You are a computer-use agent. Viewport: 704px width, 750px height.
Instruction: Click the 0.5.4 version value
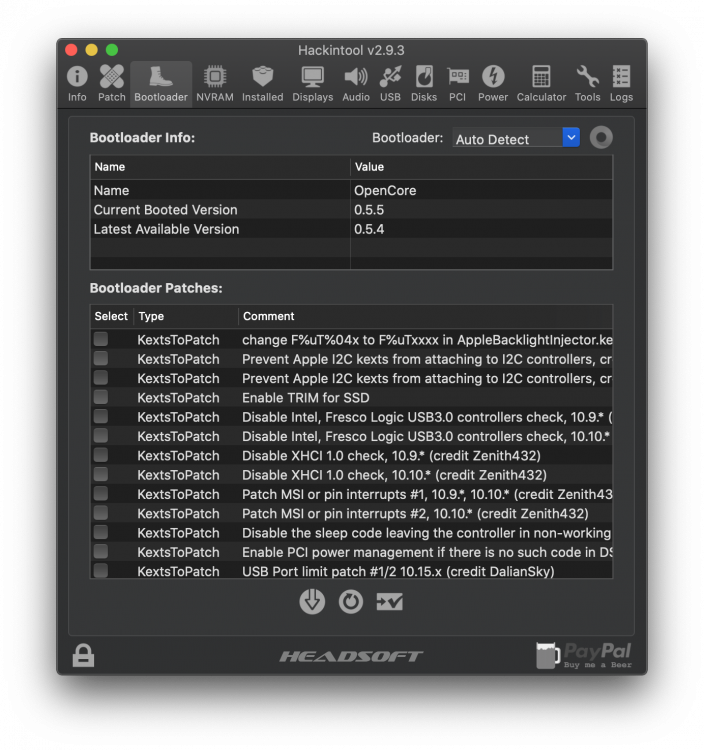369,229
